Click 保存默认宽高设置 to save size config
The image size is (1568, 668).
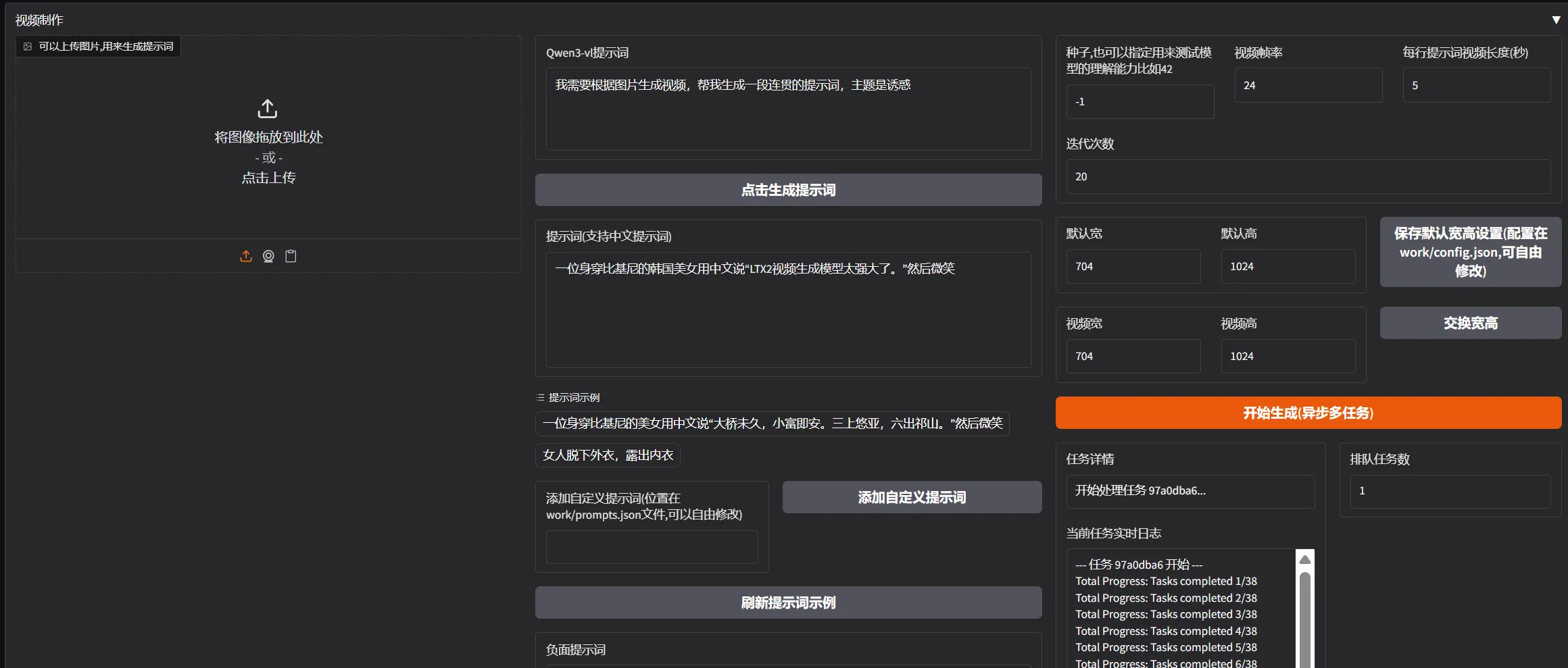tap(1470, 251)
